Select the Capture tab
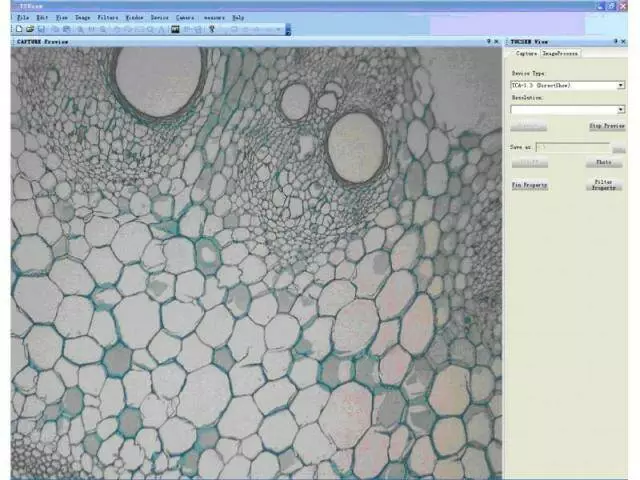640x480 pixels. [x=526, y=53]
